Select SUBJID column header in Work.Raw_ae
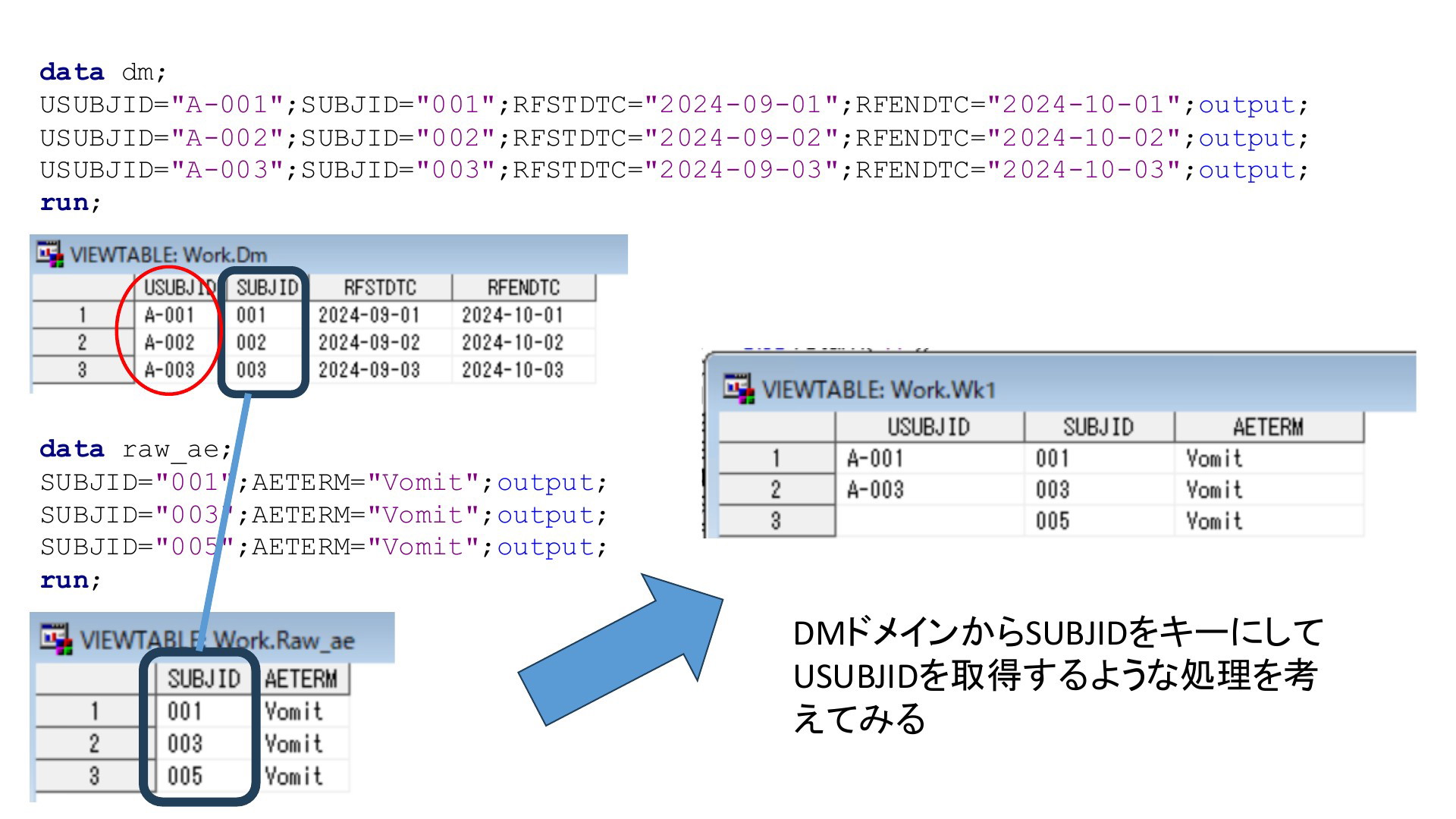Viewport: 1456px width, 819px height. (203, 679)
